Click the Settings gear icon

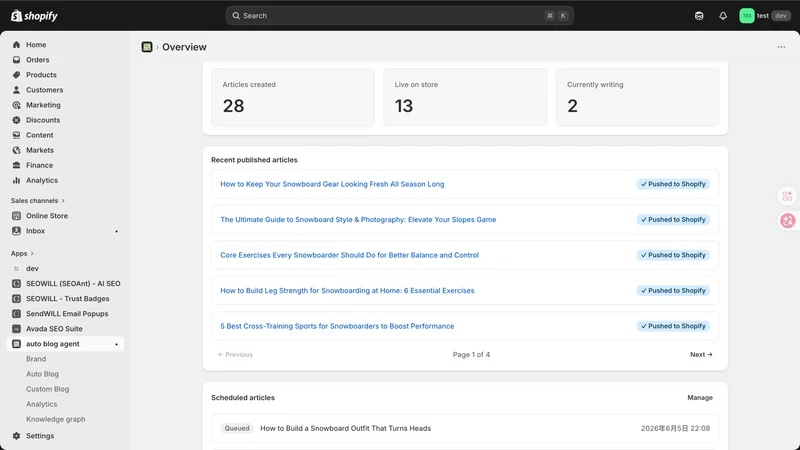click(16, 436)
